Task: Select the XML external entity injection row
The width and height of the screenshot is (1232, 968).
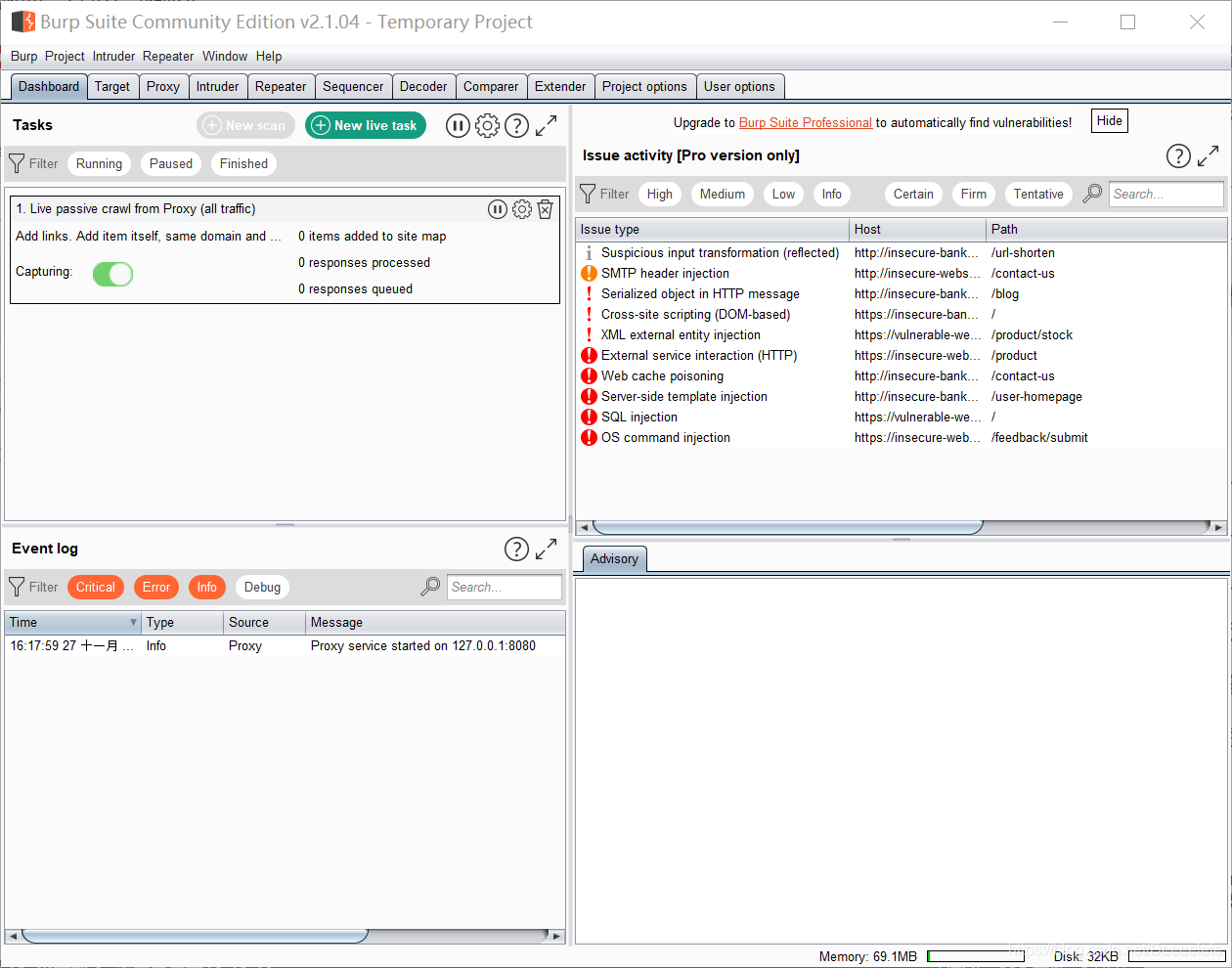Action: [901, 335]
